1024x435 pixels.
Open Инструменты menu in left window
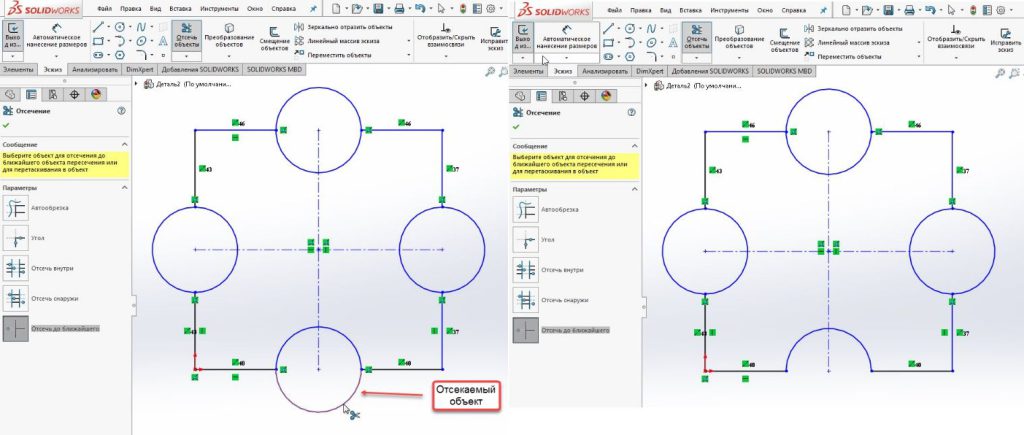(219, 10)
